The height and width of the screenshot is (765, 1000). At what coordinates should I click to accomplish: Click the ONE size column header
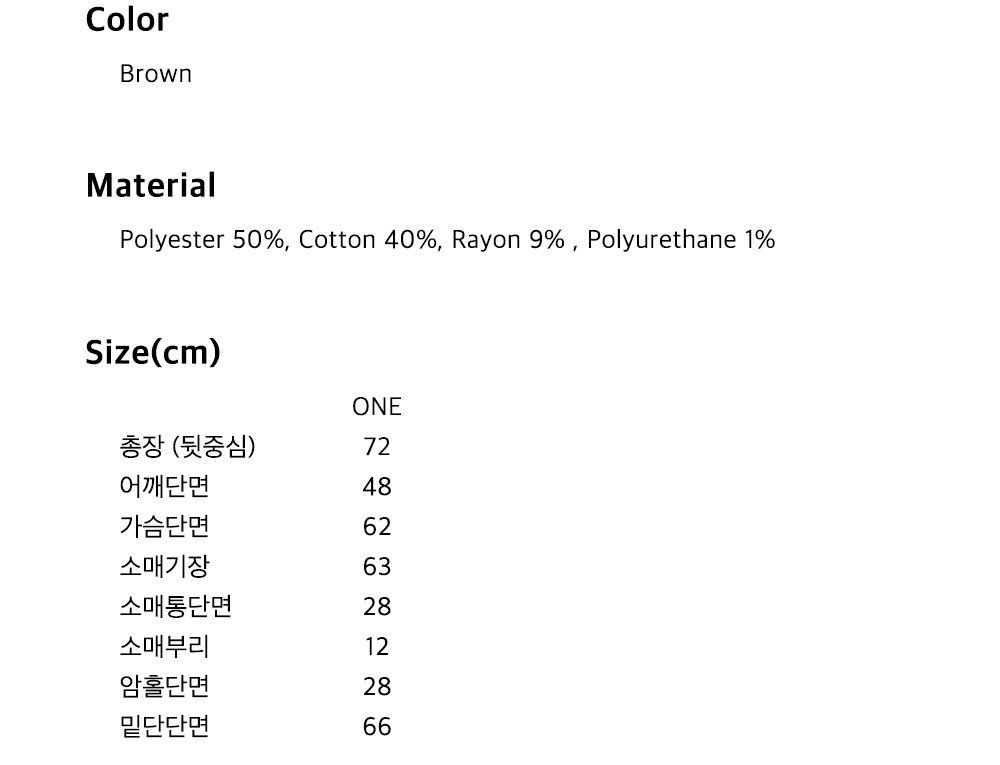[376, 407]
